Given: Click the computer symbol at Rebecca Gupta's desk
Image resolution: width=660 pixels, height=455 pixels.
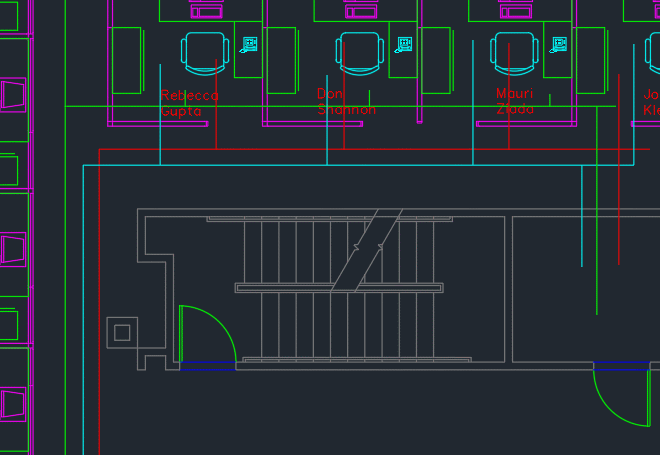Looking at the screenshot, I should pyautogui.click(x=250, y=45).
